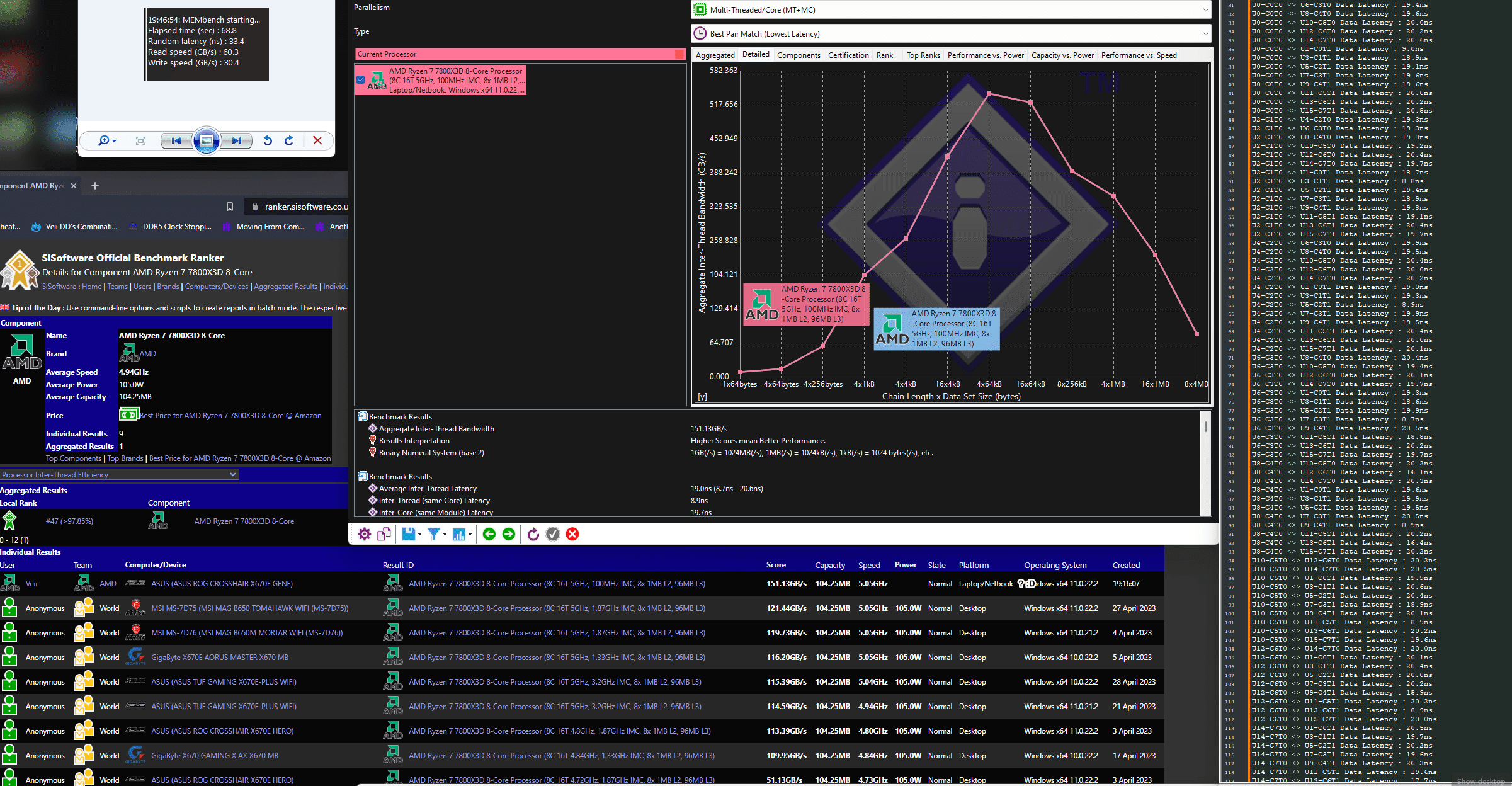The image size is (1512, 786).
Task: Click the Score column header
Action: 776,565
